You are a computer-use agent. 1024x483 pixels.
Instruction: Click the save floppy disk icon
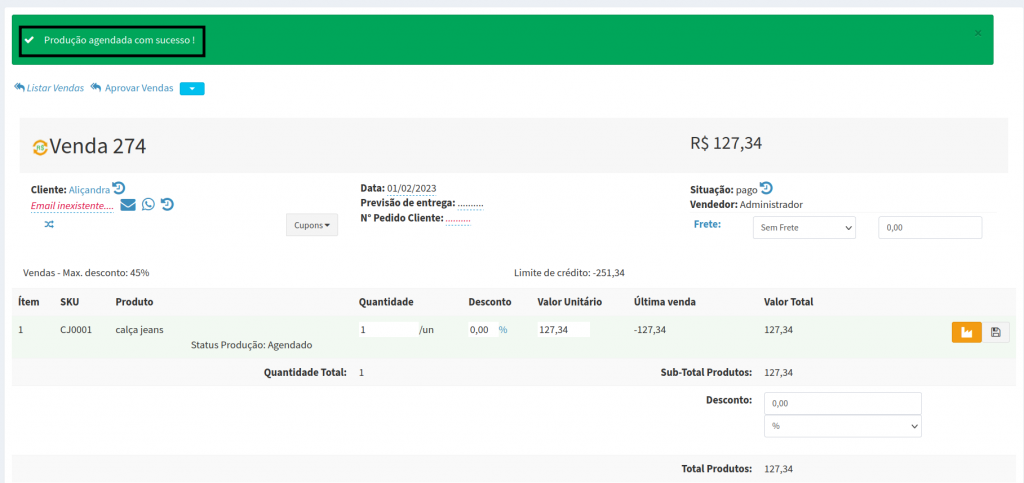pos(996,332)
